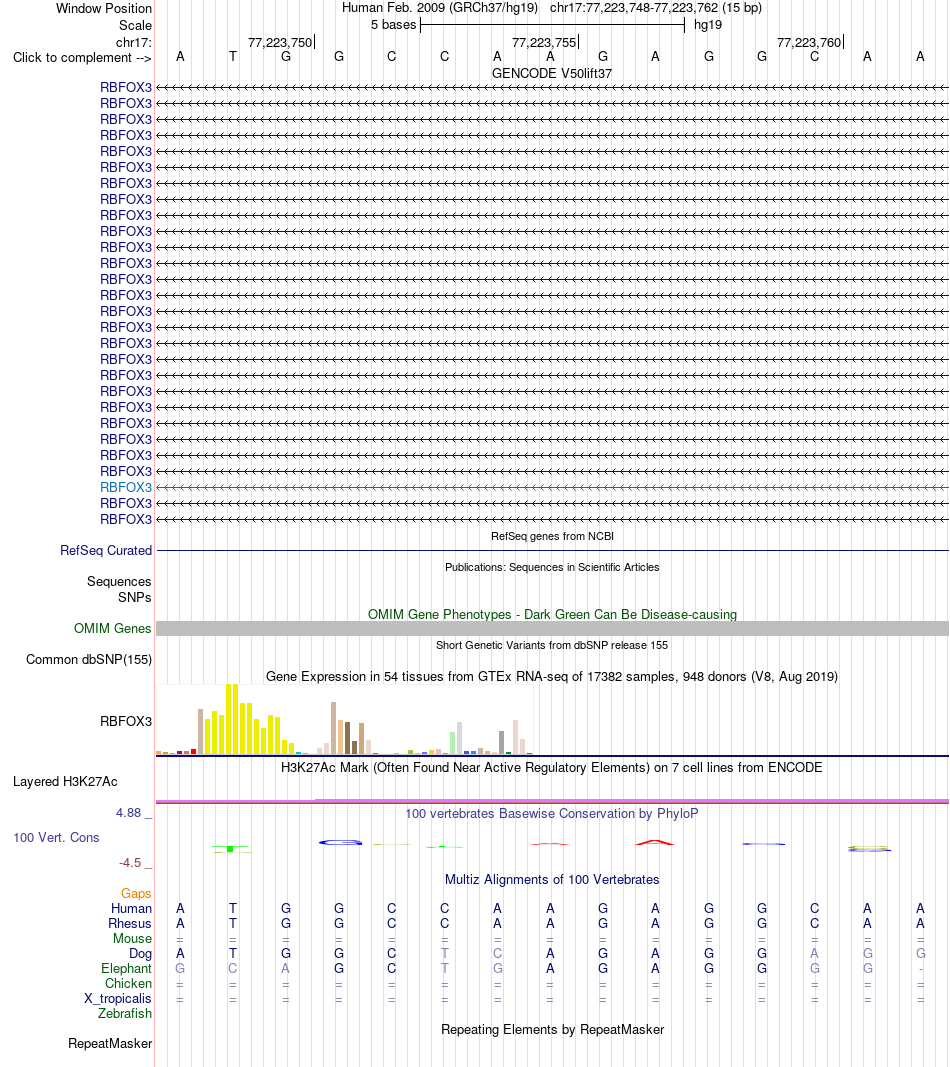Open 'Short Genetic Variants from dbSNP release 155' title

pos(552,645)
